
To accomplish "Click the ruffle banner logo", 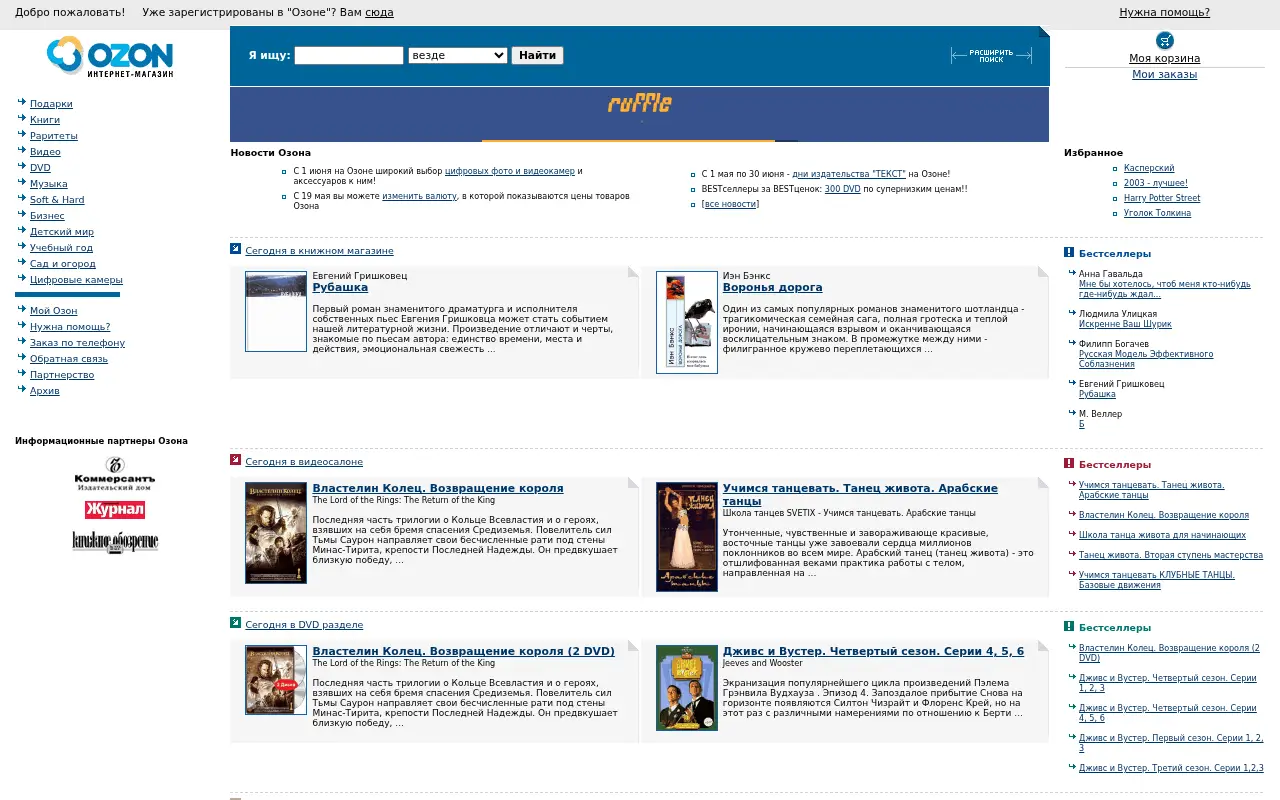I will 640,104.
